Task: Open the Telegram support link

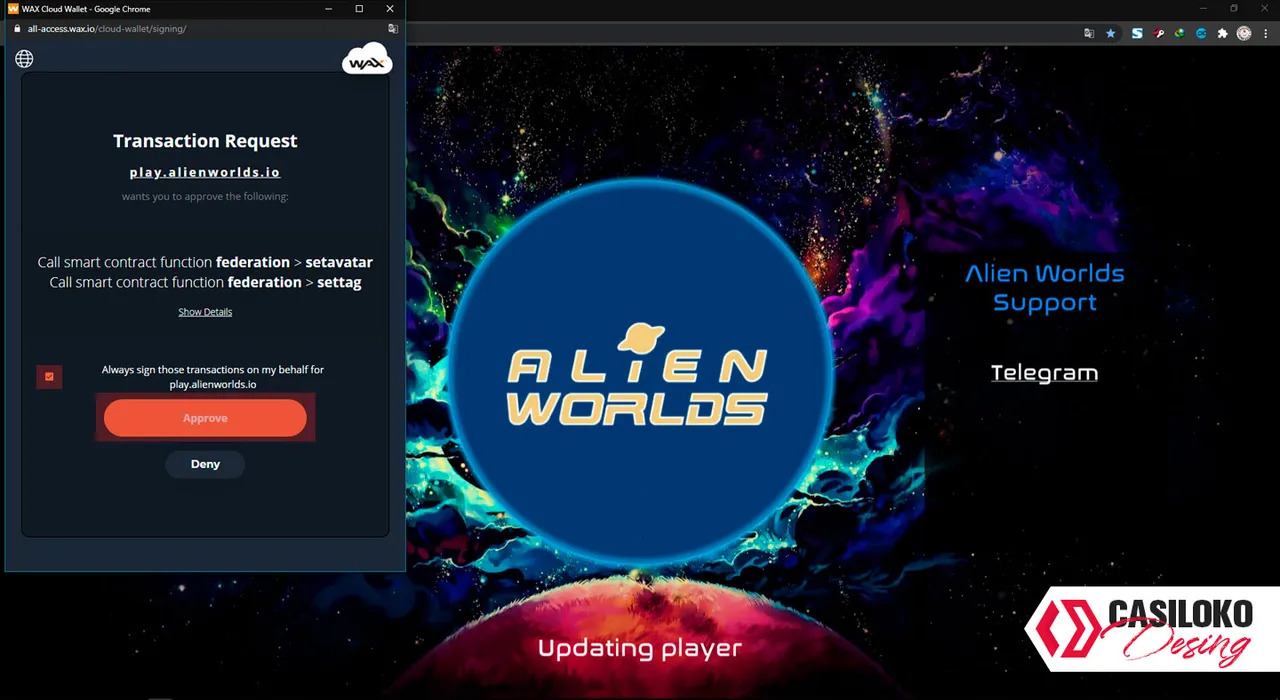Action: pos(1044,373)
